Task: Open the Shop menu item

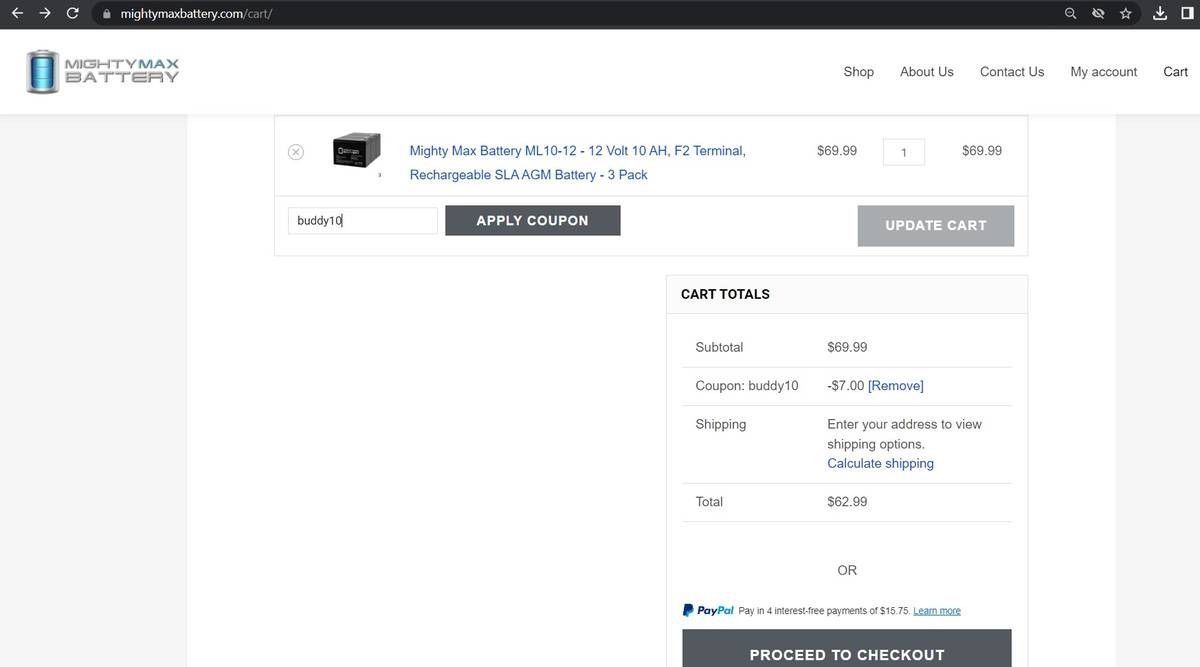Action: tap(858, 72)
